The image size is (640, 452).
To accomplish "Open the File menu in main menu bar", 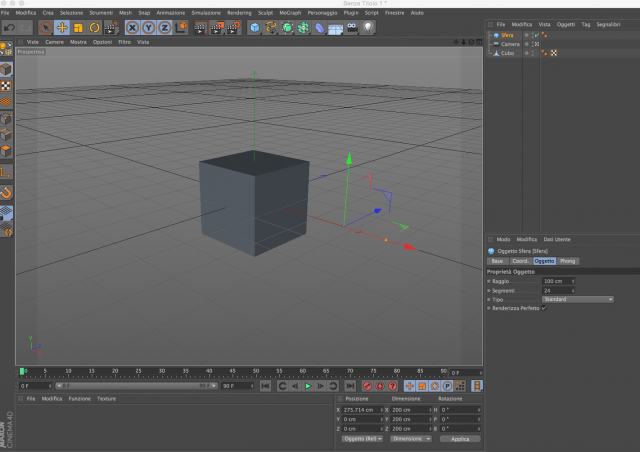I will (x=5, y=13).
